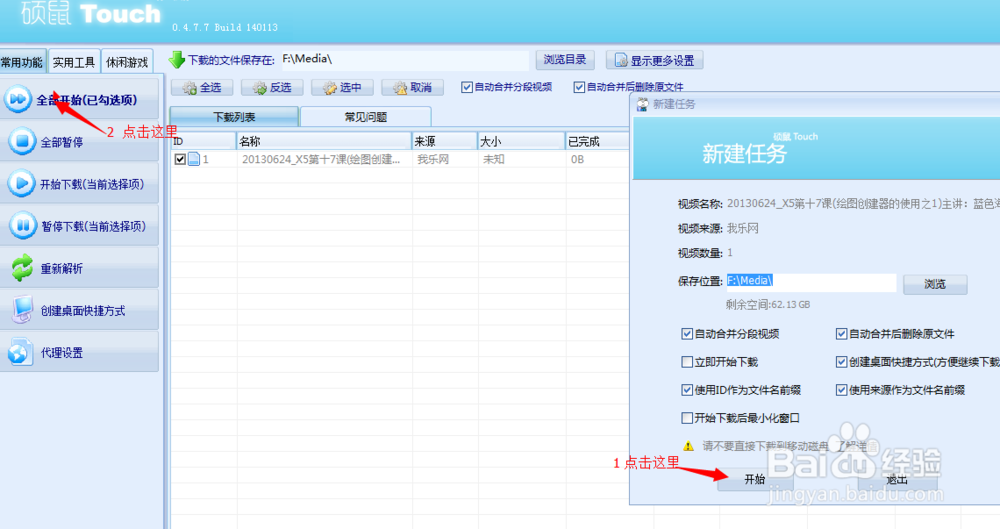Sort by the 名称 column header
The image size is (1000, 529).
click(x=324, y=141)
